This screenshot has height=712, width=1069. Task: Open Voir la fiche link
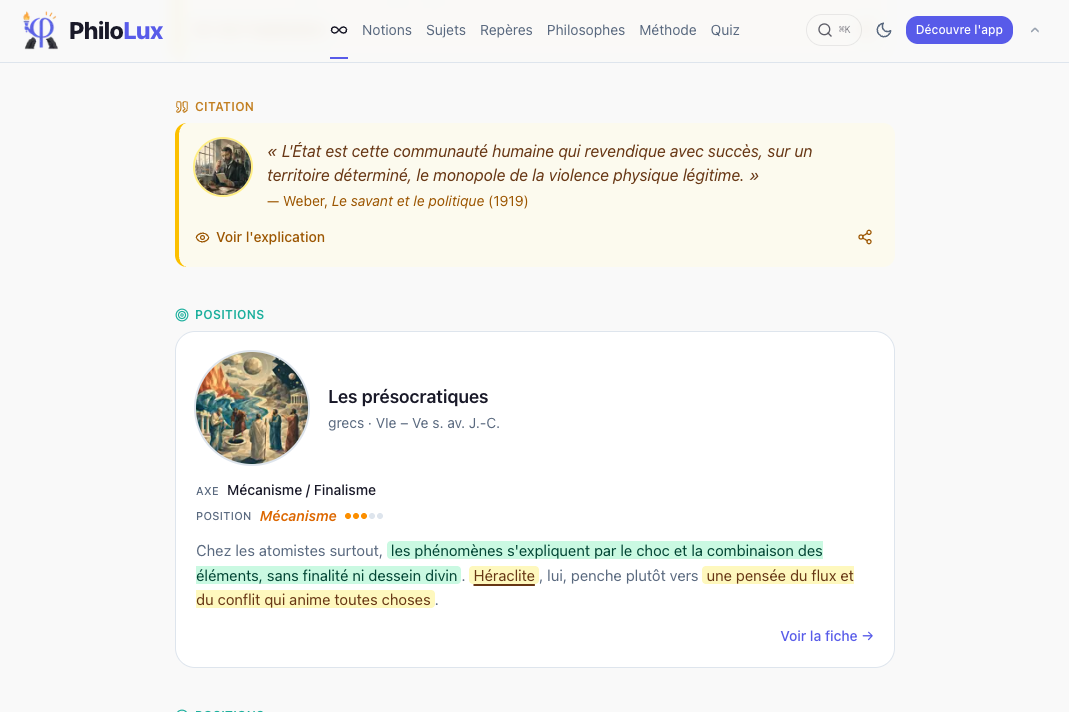(x=826, y=636)
